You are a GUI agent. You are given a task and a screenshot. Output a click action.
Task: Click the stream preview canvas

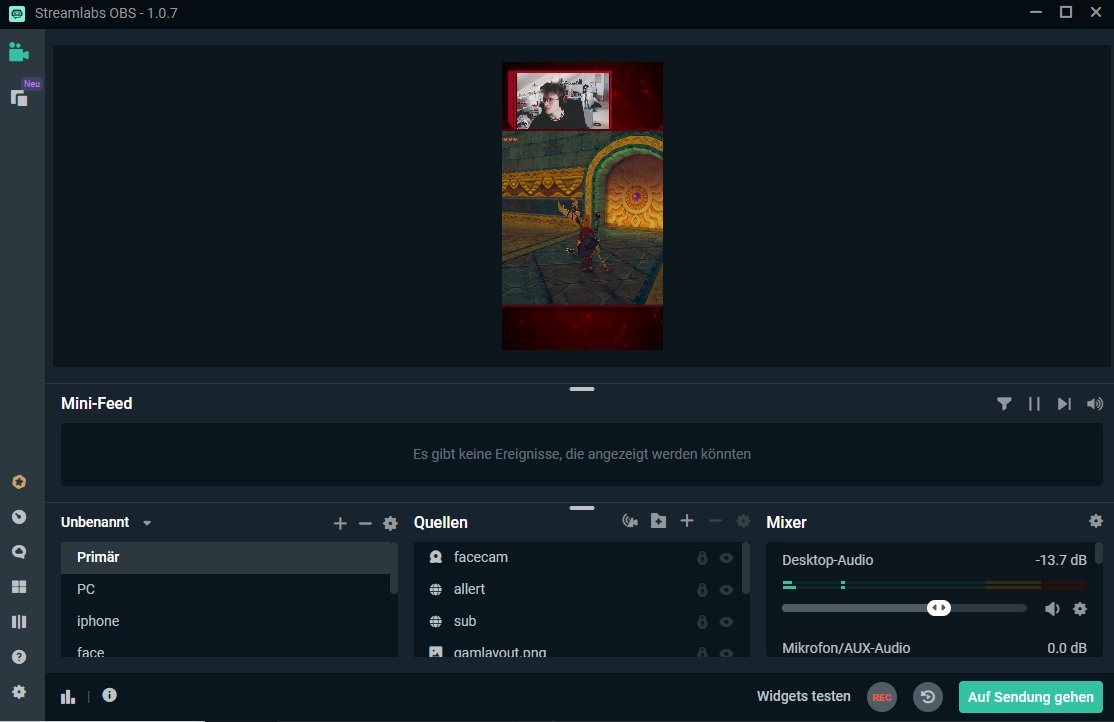pyautogui.click(x=583, y=206)
